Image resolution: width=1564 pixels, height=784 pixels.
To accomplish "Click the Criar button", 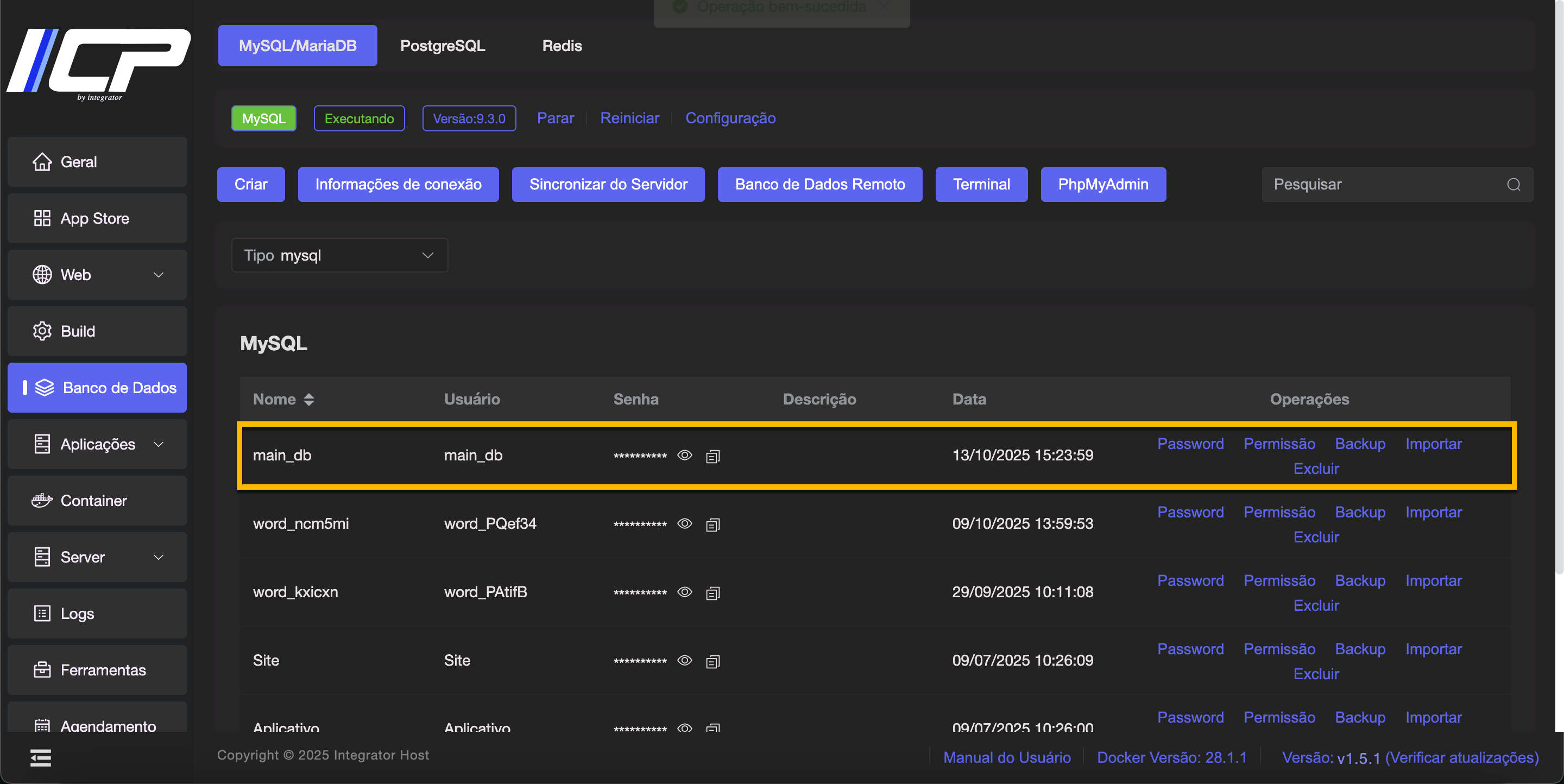I will pos(251,185).
